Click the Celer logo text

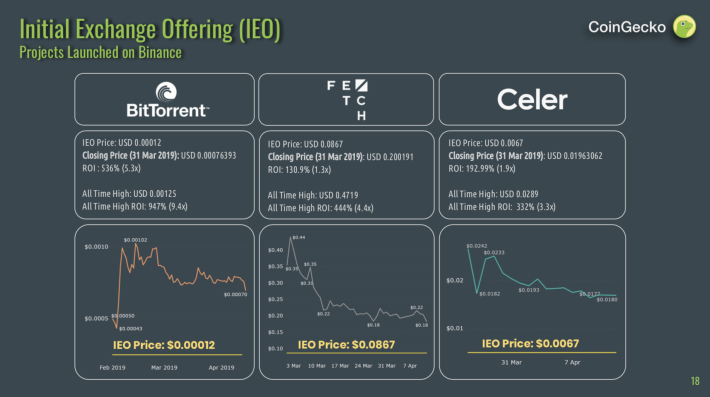point(532,100)
